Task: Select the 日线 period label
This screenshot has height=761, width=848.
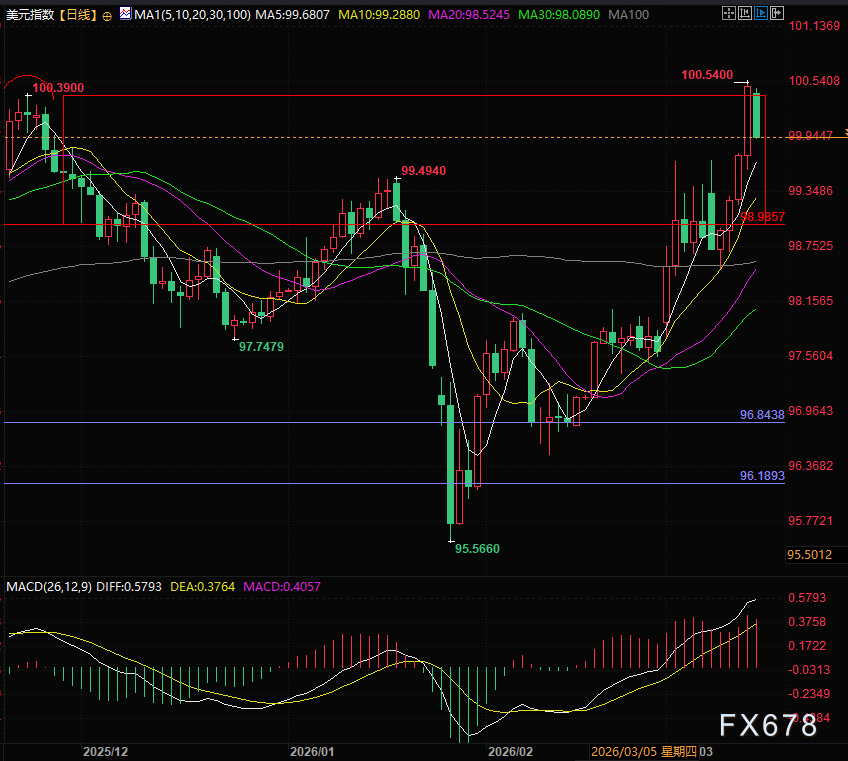Action: (79, 15)
